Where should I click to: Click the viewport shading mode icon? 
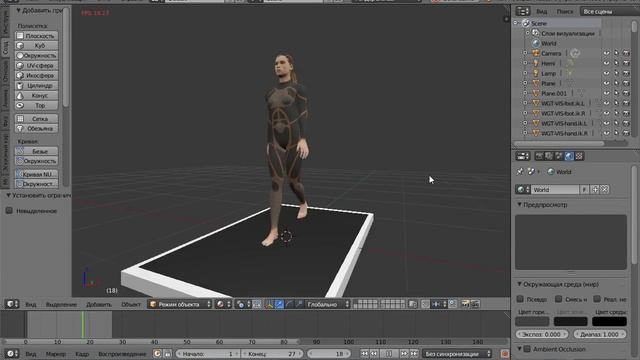[223, 304]
